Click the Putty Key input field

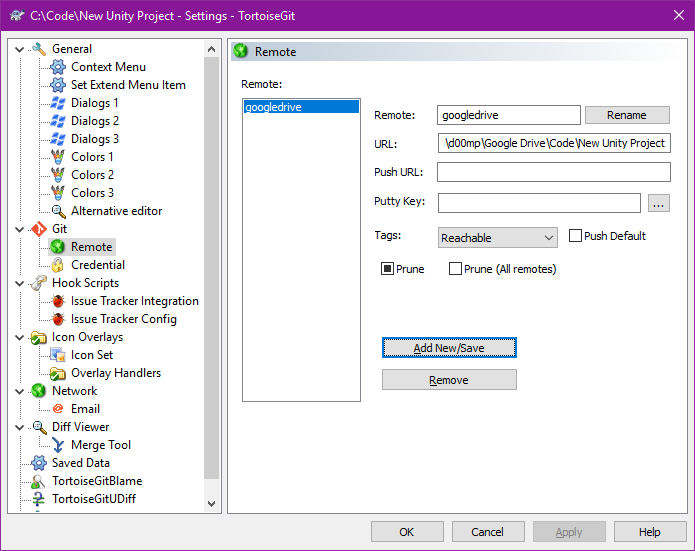point(539,203)
